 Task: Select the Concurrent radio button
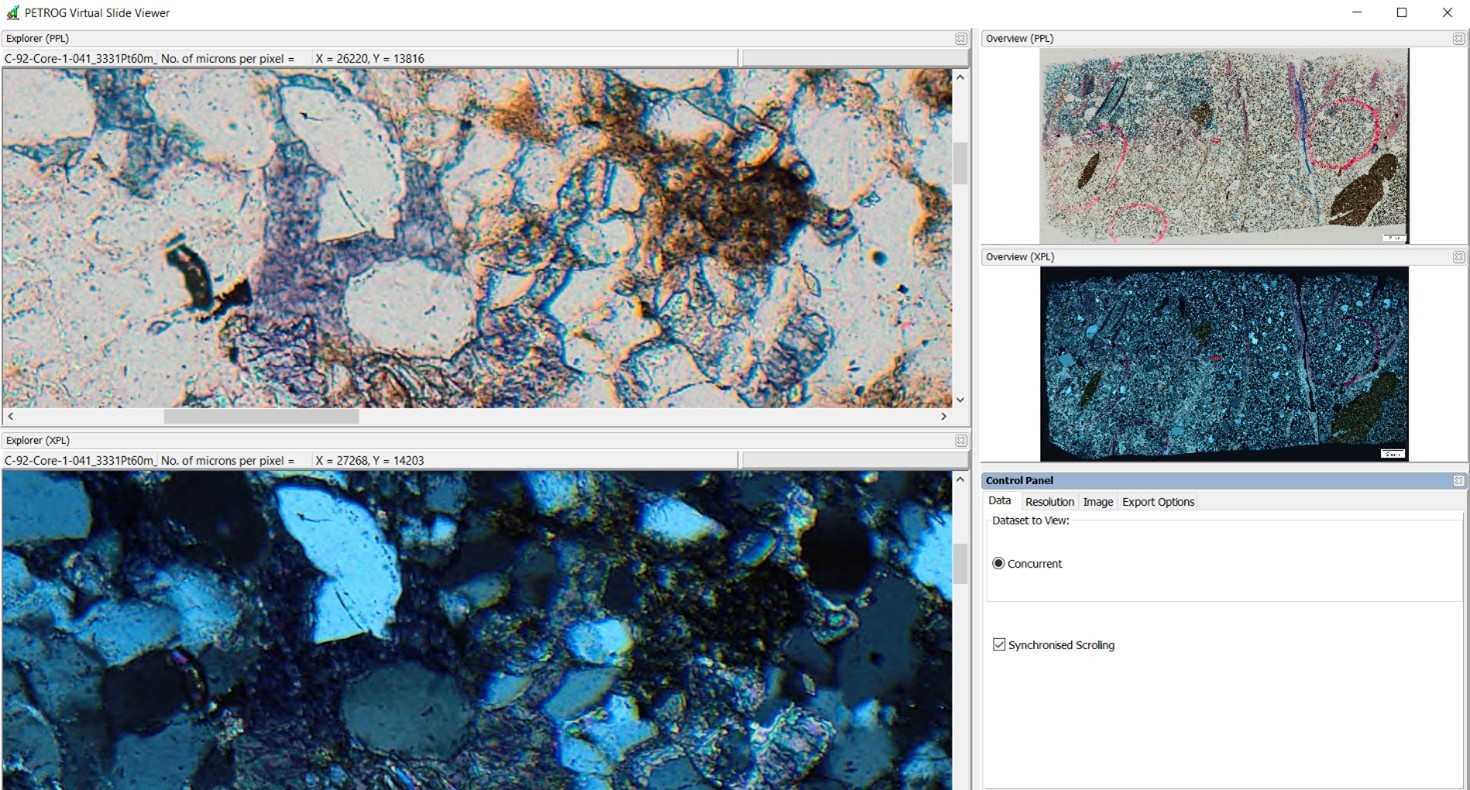998,564
